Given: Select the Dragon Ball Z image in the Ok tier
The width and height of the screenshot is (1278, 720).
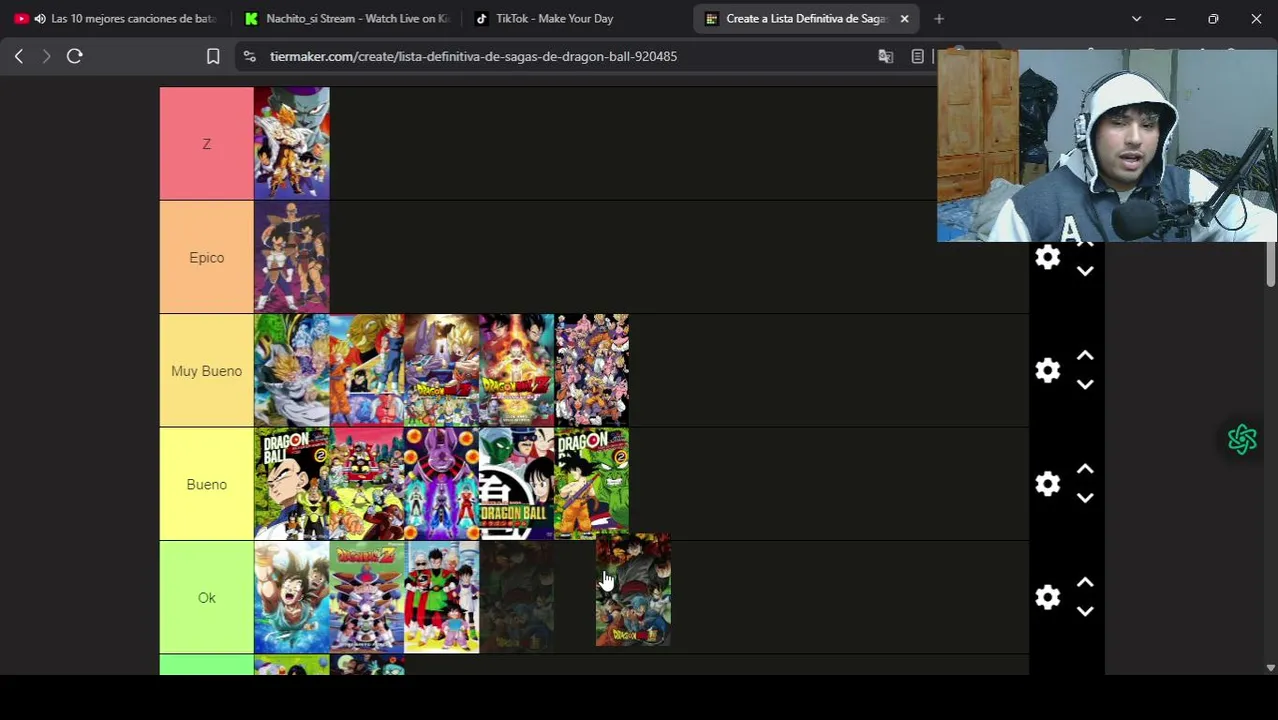Looking at the screenshot, I should pyautogui.click(x=367, y=598).
